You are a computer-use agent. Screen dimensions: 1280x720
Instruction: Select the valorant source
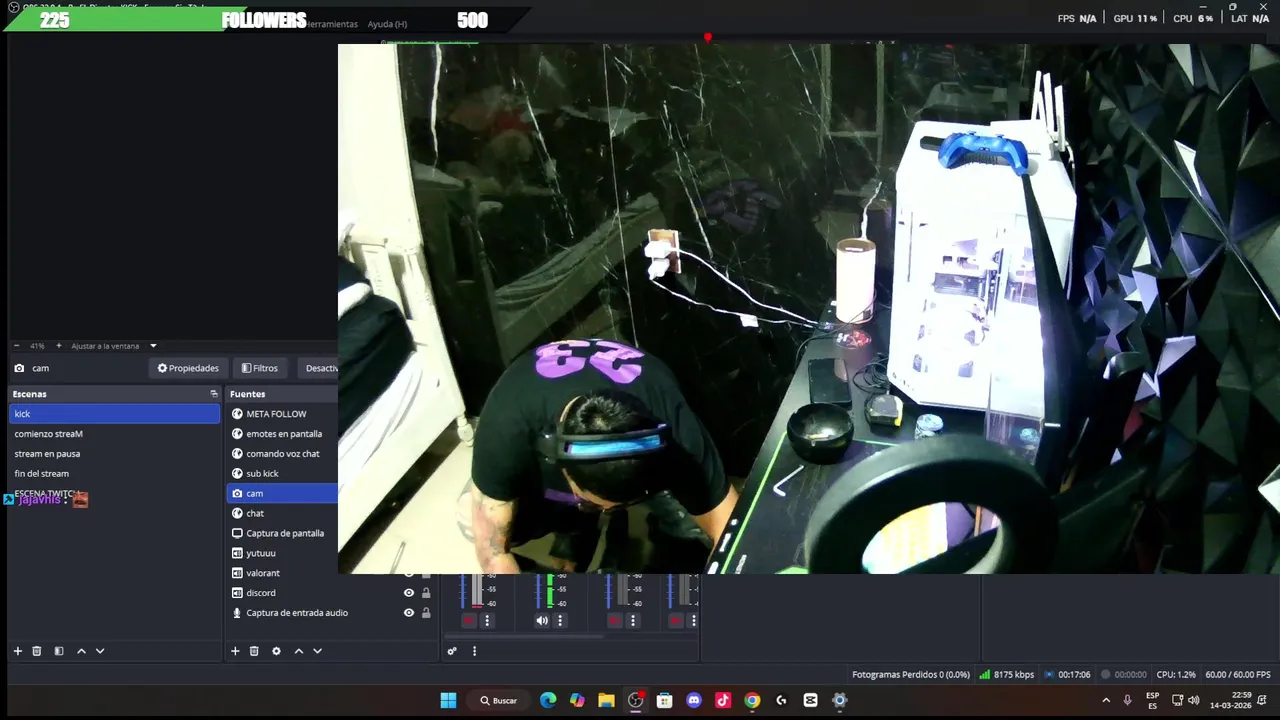(x=283, y=573)
